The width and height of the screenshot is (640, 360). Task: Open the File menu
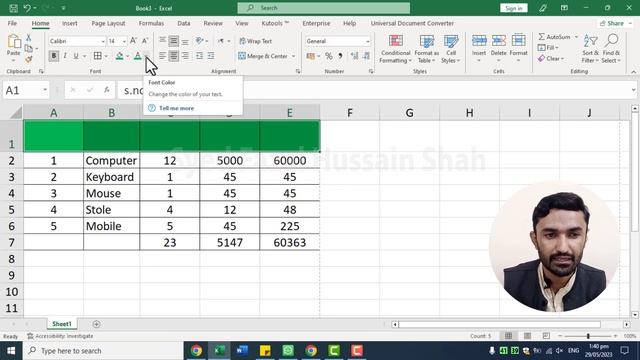coord(12,23)
